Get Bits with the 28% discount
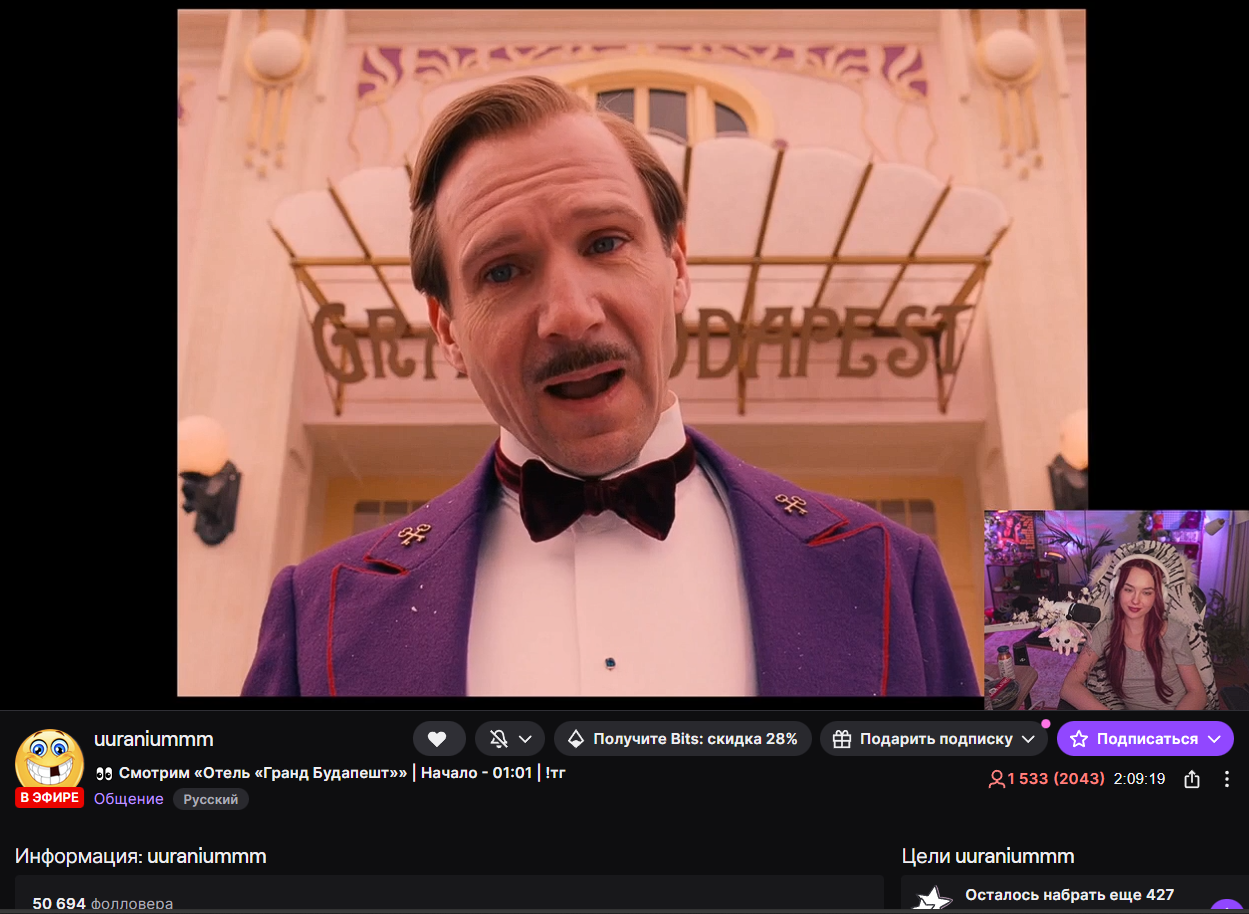Screen dimensions: 1249x914 coord(683,739)
